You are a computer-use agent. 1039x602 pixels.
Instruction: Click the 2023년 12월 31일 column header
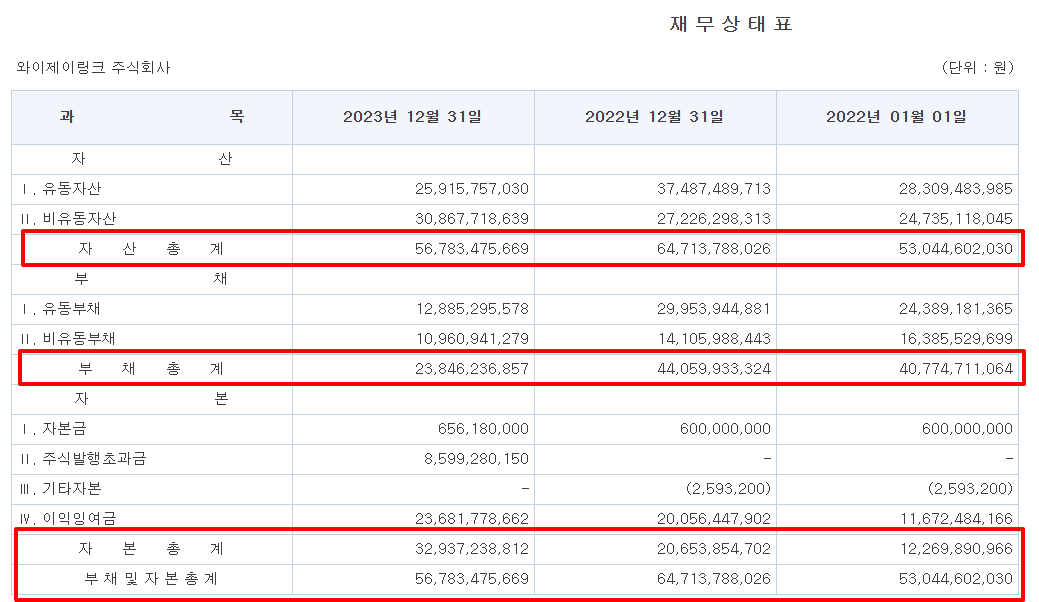click(x=413, y=117)
